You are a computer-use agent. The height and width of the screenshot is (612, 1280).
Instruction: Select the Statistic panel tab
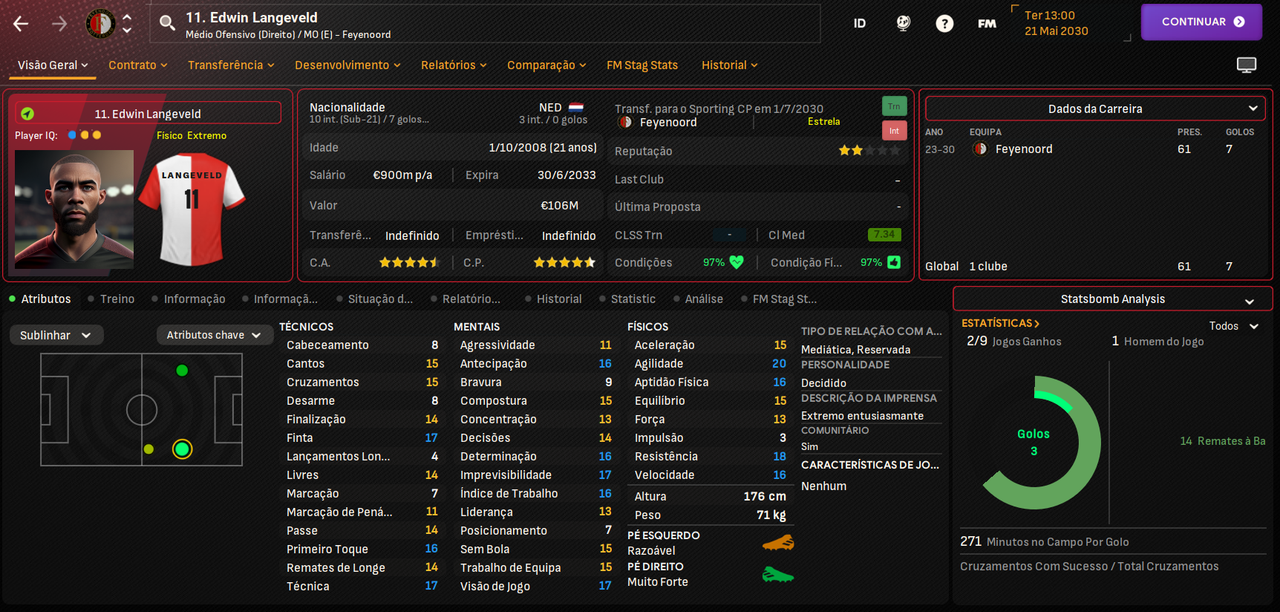coord(627,299)
